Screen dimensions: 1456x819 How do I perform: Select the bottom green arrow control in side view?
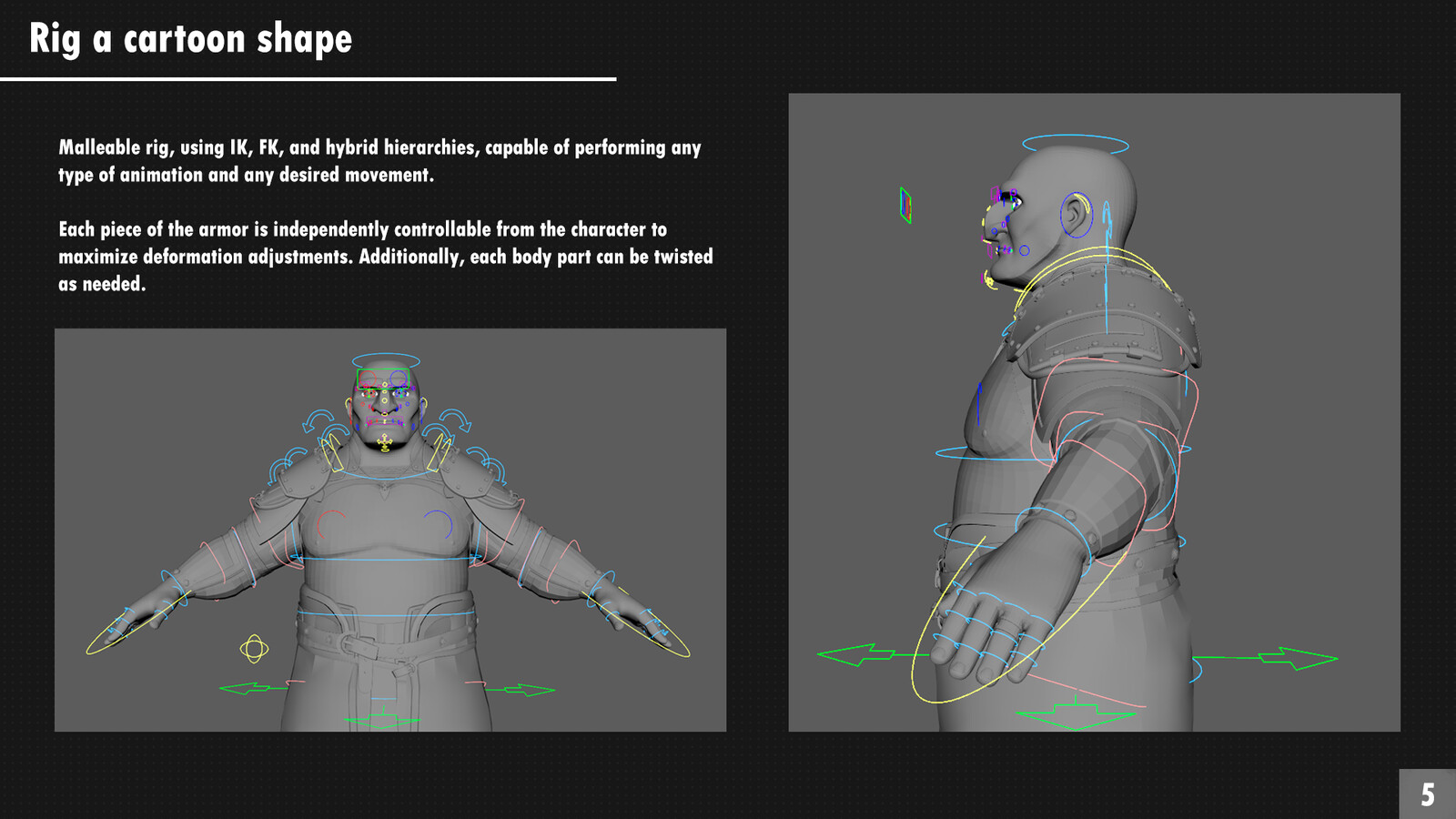(x=1076, y=713)
